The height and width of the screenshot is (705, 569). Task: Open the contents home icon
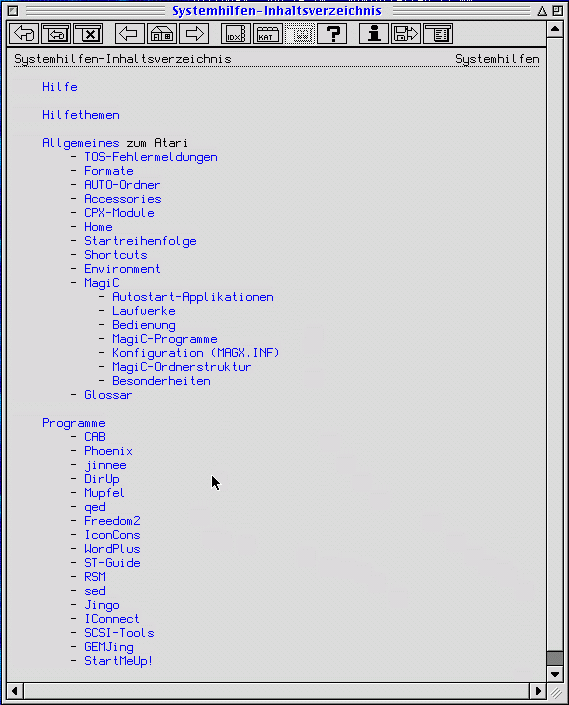(162, 34)
